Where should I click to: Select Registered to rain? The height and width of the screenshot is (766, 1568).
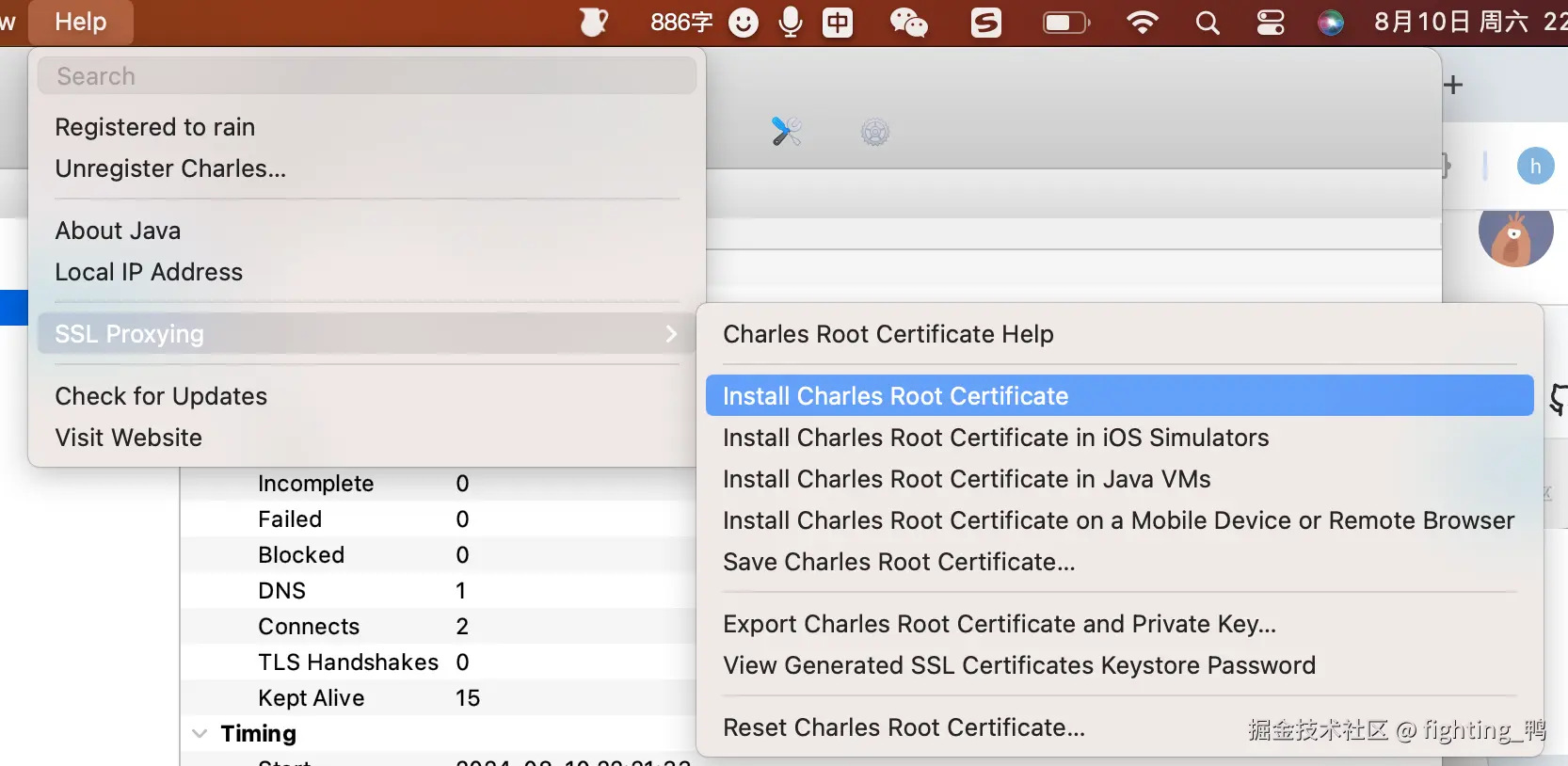point(367,127)
